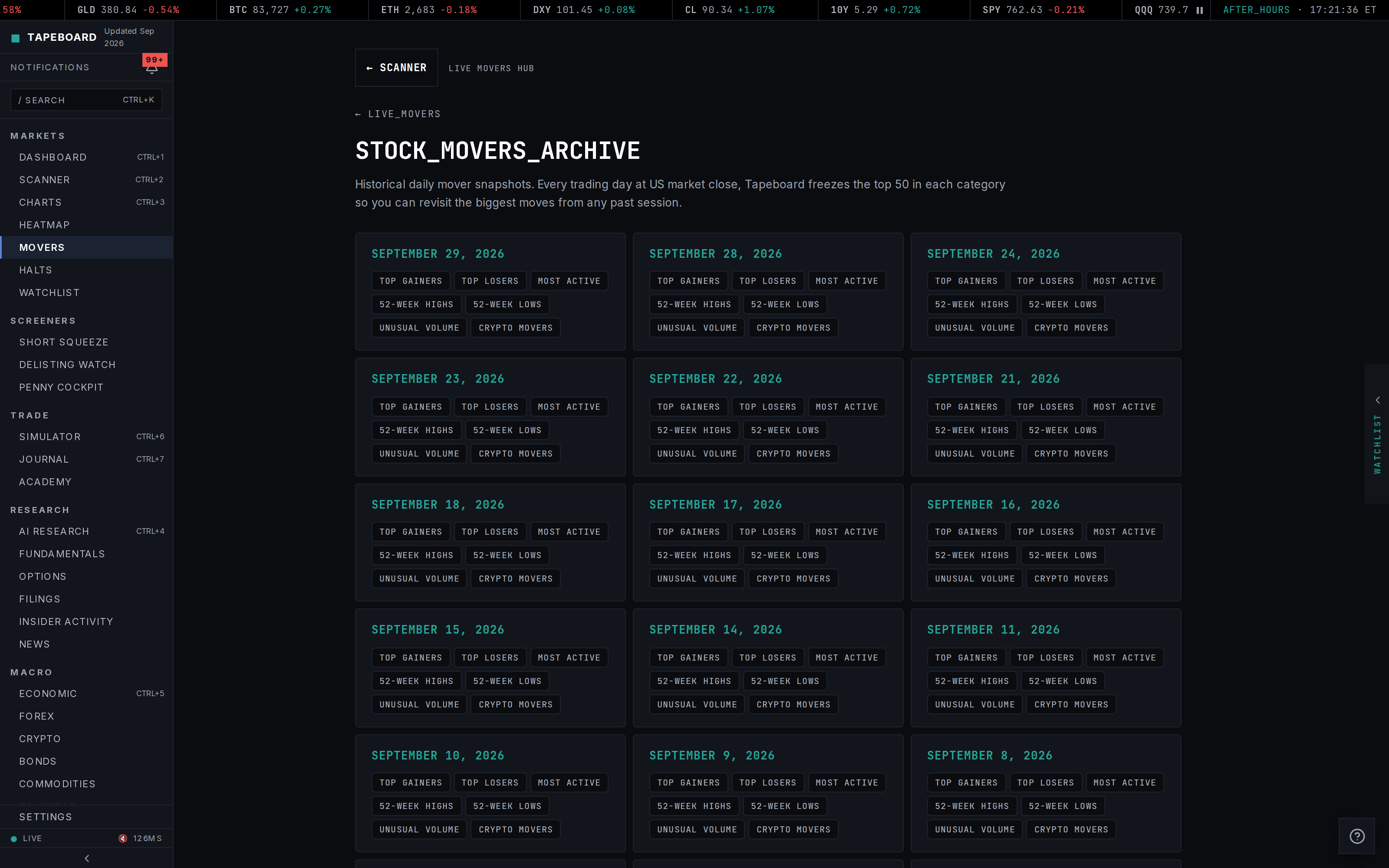
Task: Open AI Research page
Action: 87,531
